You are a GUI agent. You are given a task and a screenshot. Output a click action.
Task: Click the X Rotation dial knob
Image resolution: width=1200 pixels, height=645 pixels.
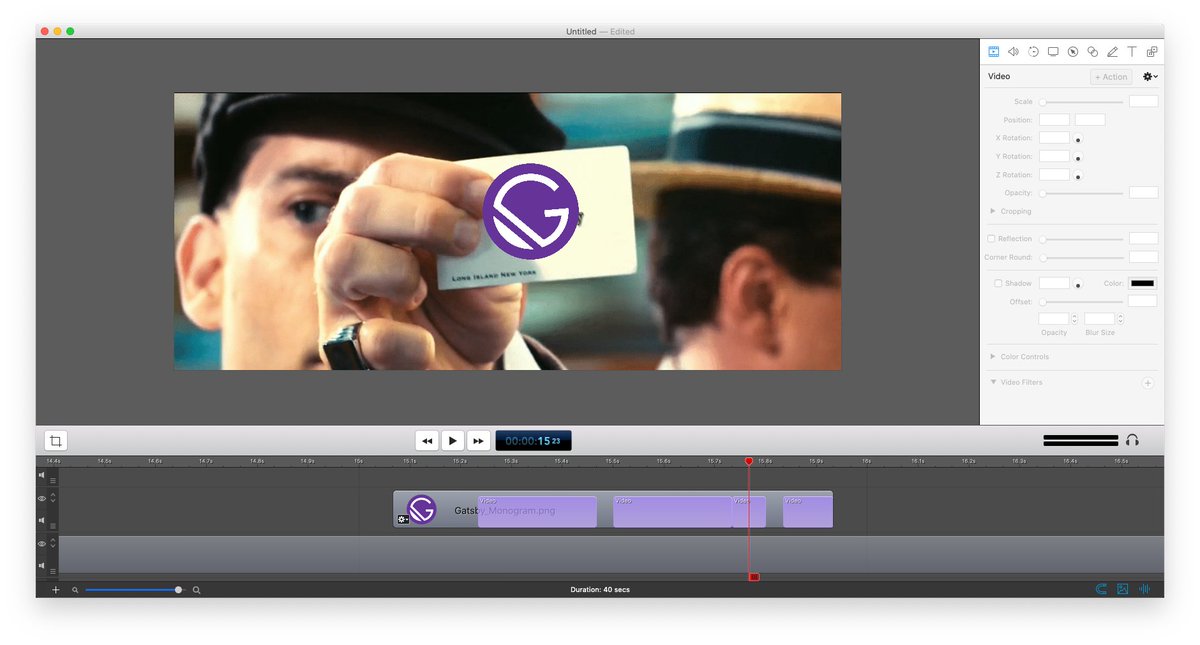click(x=1078, y=139)
